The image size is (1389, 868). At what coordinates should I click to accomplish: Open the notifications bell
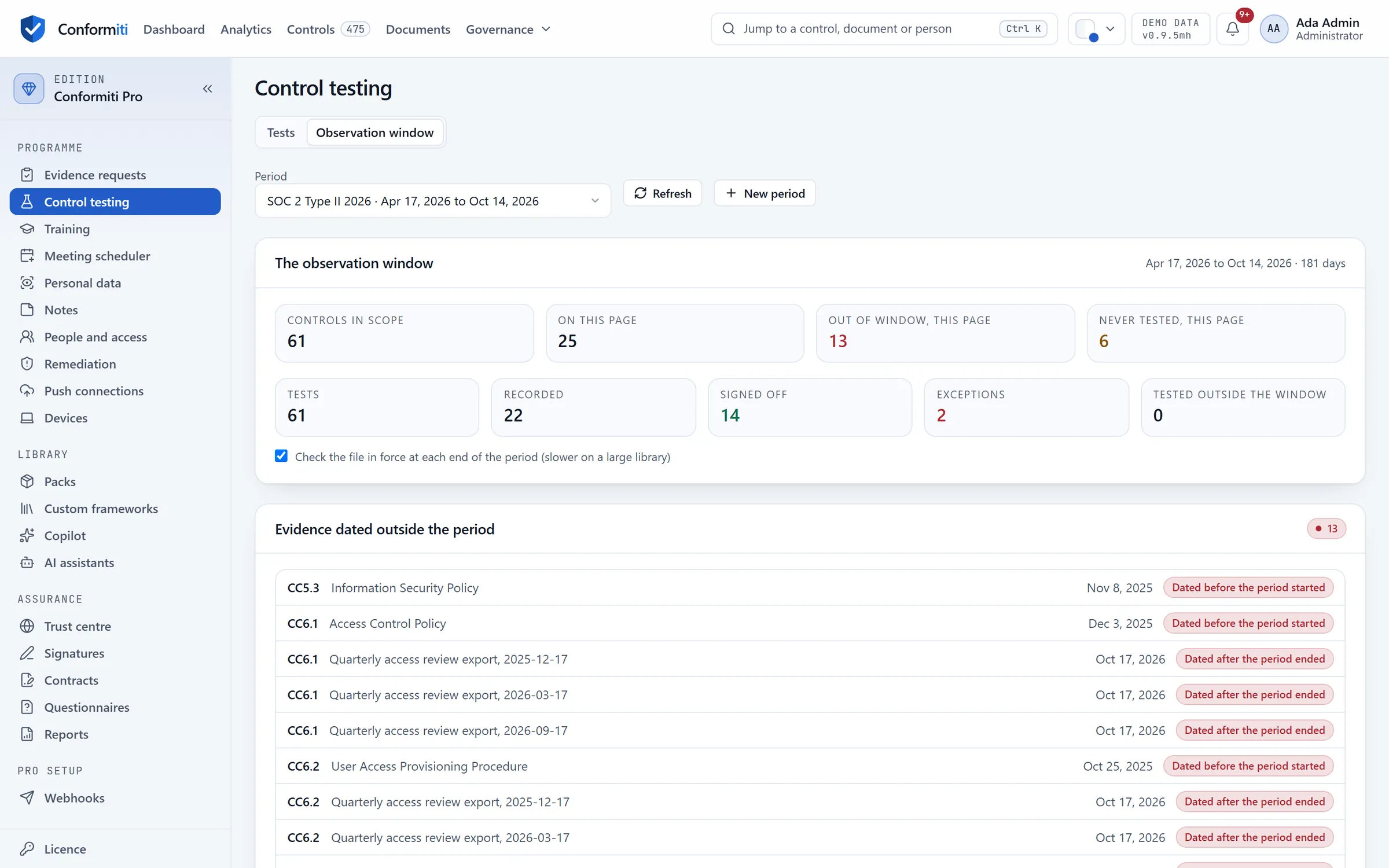[1233, 29]
